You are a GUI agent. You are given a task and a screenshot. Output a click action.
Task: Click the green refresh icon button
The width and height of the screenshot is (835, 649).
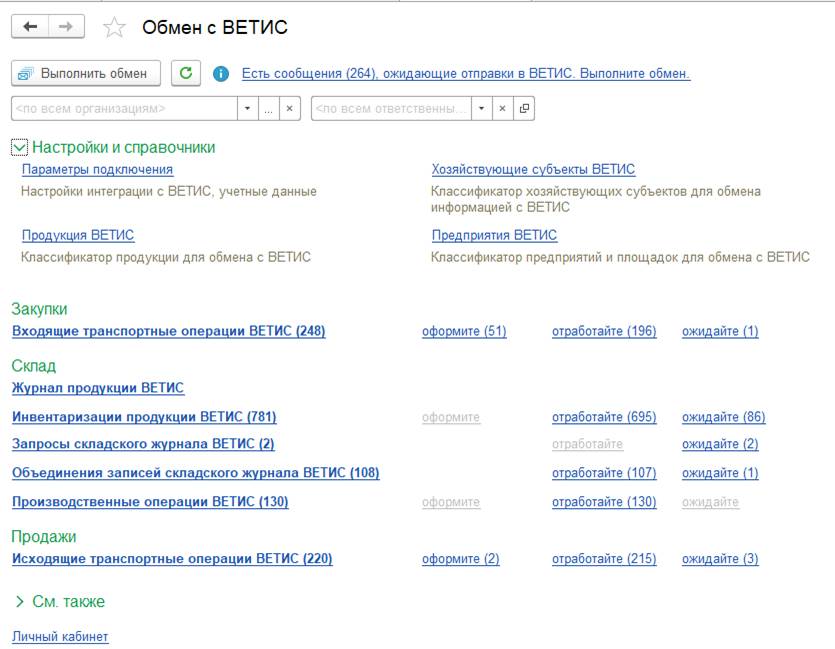point(186,73)
